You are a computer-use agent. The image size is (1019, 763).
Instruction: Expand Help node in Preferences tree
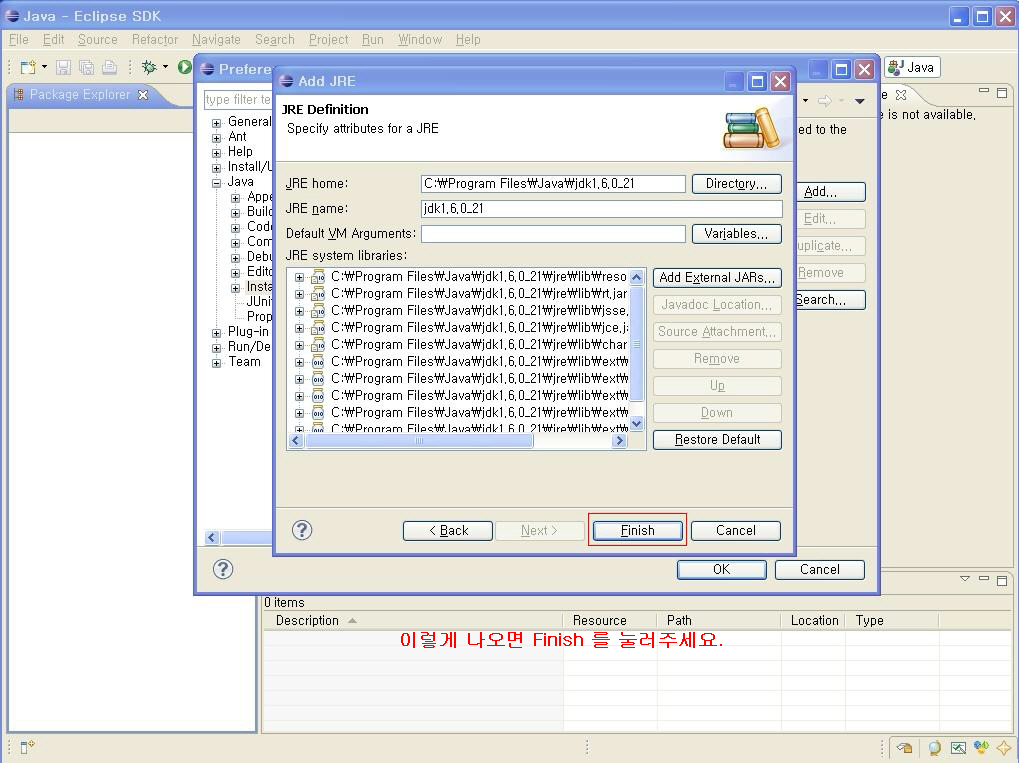(216, 153)
